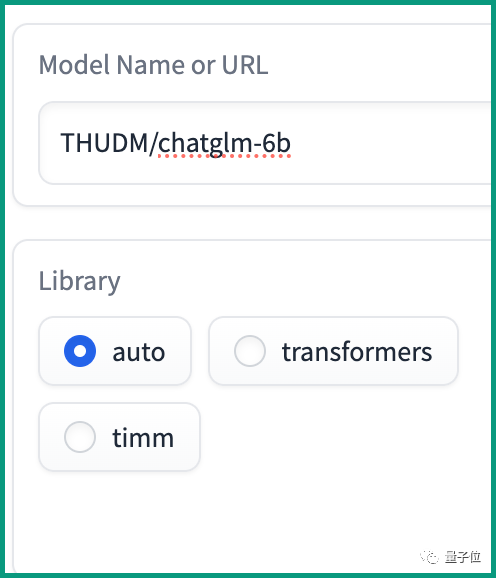Click the 'Model Name or URL' label
The height and width of the screenshot is (578, 496).
point(153,65)
